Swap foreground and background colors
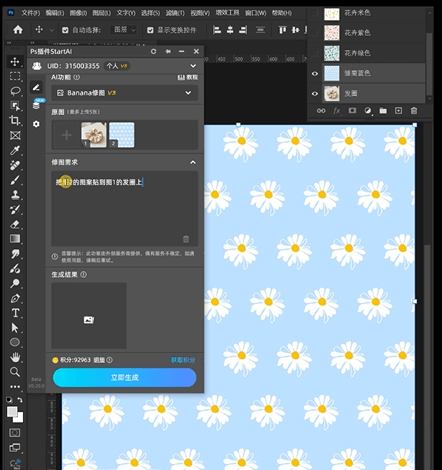Screen dimensions: 442x470 pos(20,400)
